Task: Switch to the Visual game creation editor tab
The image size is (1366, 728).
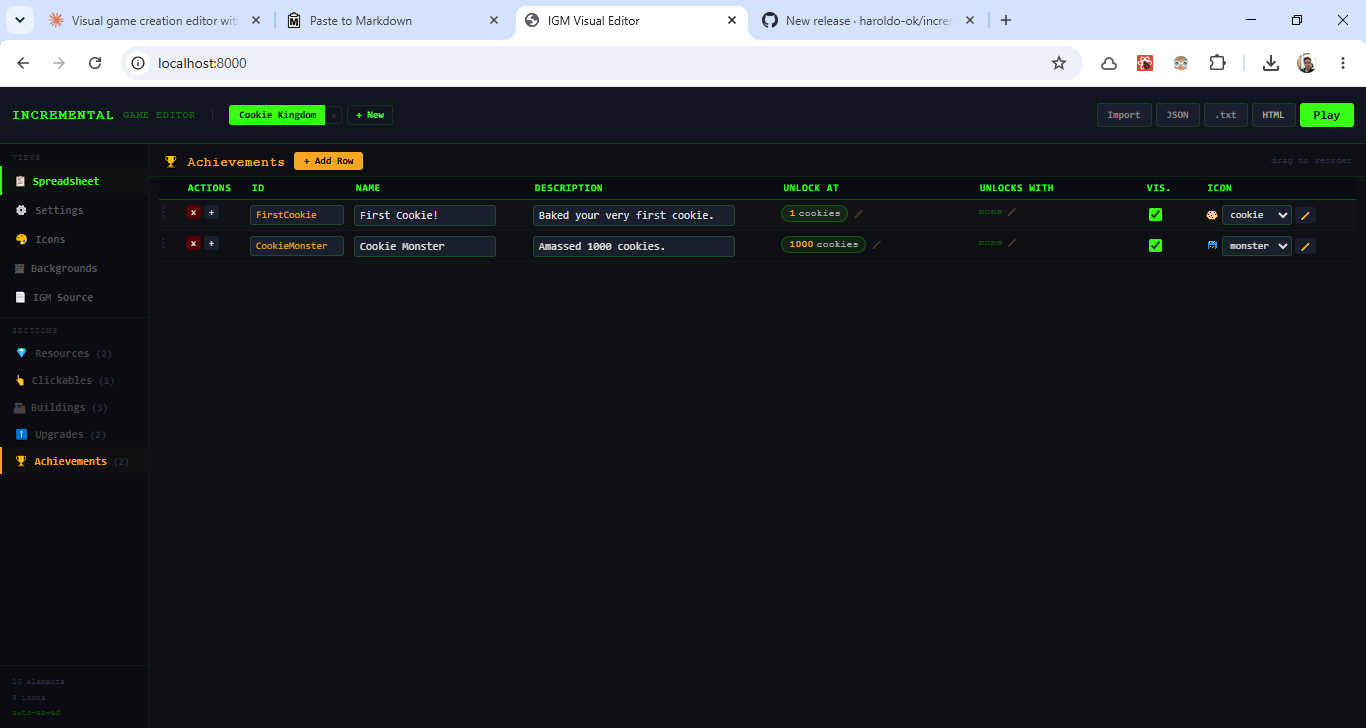Action: tap(155, 20)
